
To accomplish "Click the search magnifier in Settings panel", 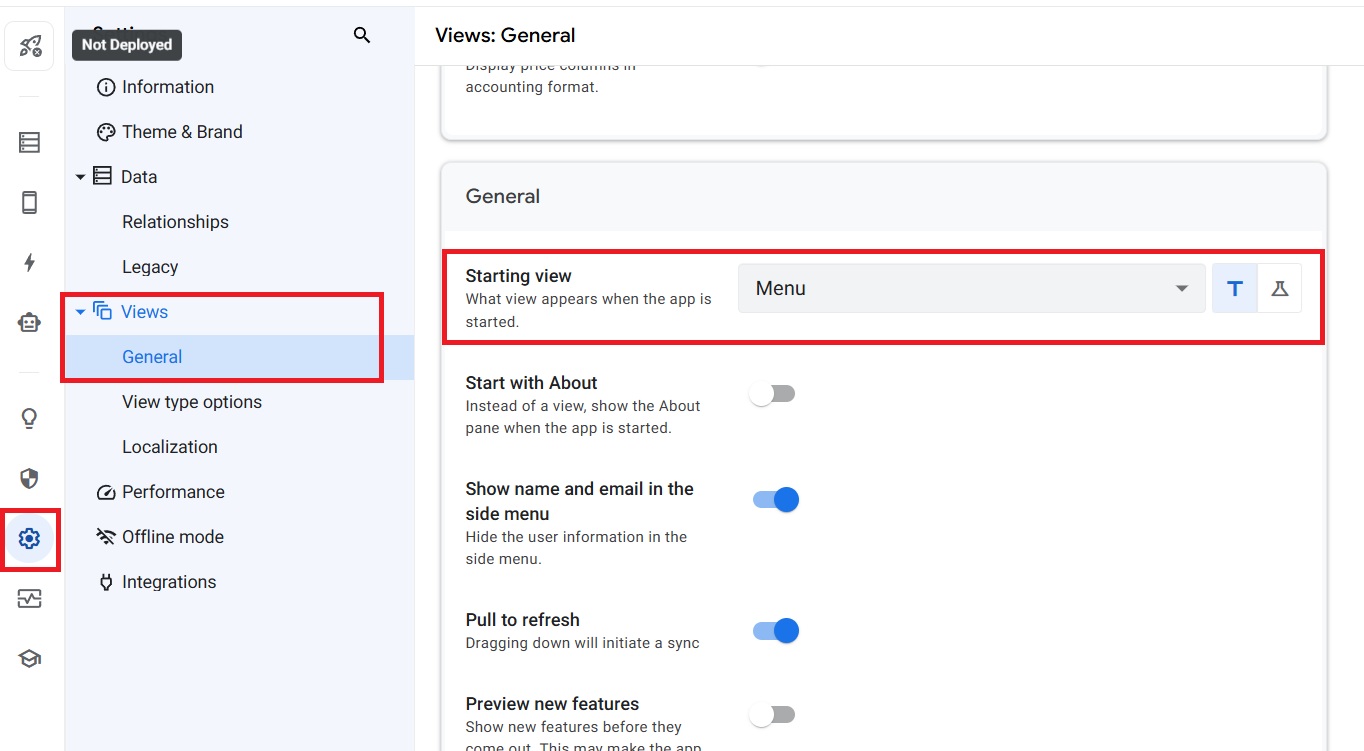I will tap(362, 36).
